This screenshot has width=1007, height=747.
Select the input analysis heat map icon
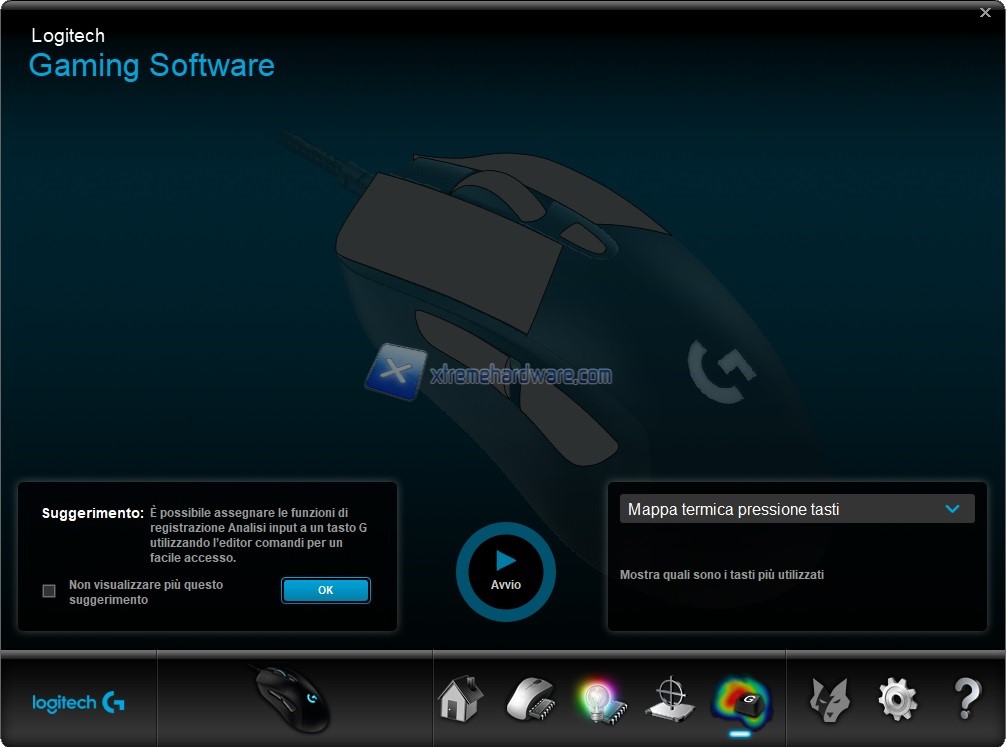pos(740,699)
